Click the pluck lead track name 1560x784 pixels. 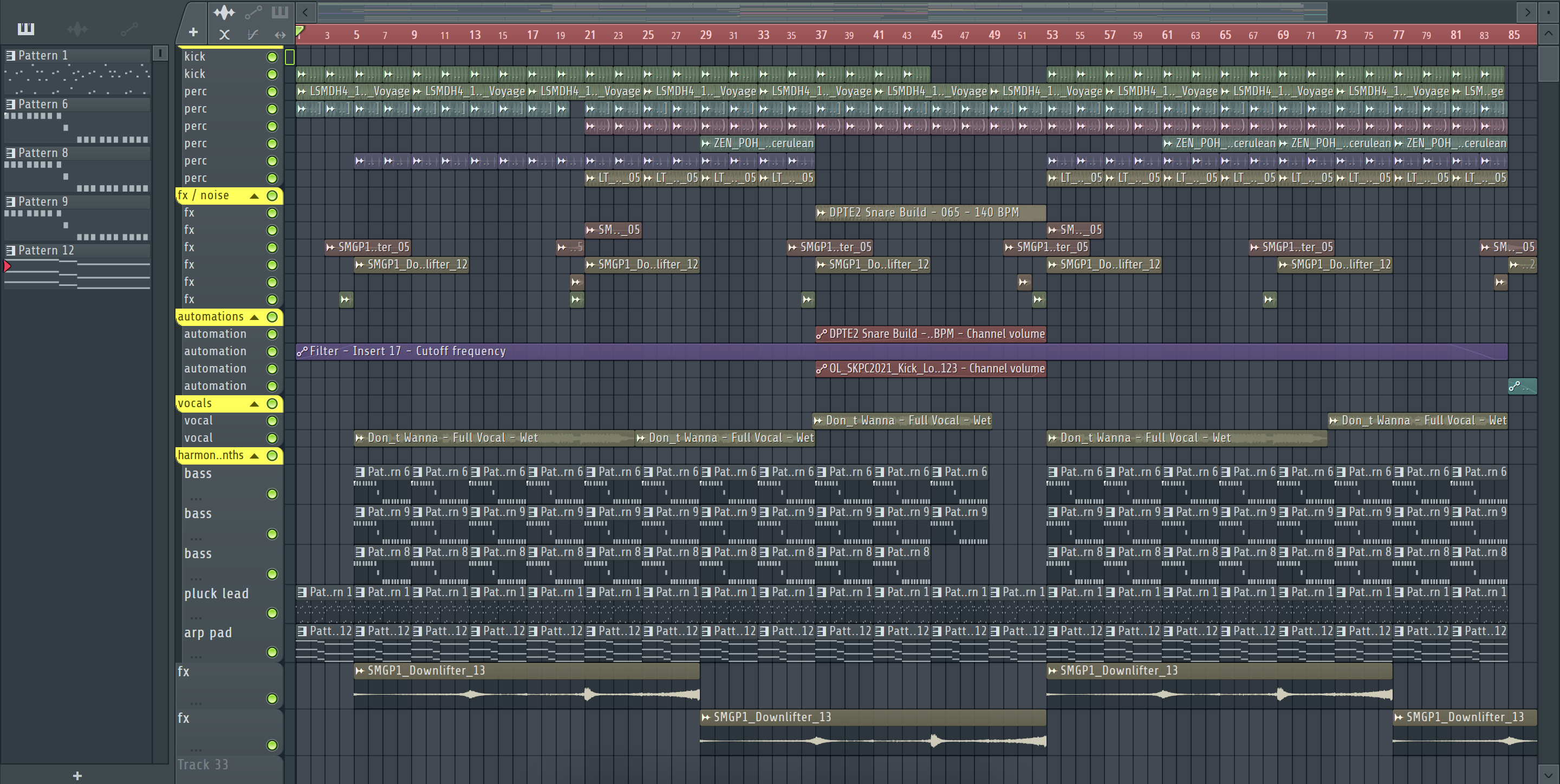click(x=216, y=593)
